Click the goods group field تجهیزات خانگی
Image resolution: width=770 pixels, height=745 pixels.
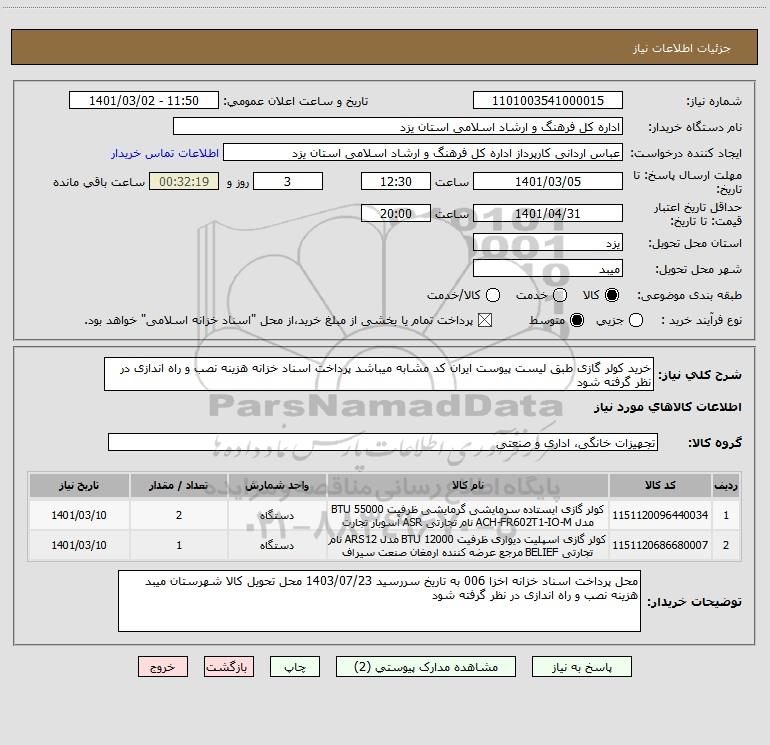coord(383,442)
